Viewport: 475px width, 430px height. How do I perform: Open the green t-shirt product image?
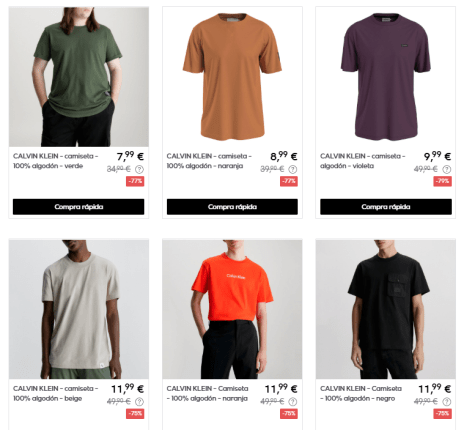[x=79, y=77]
